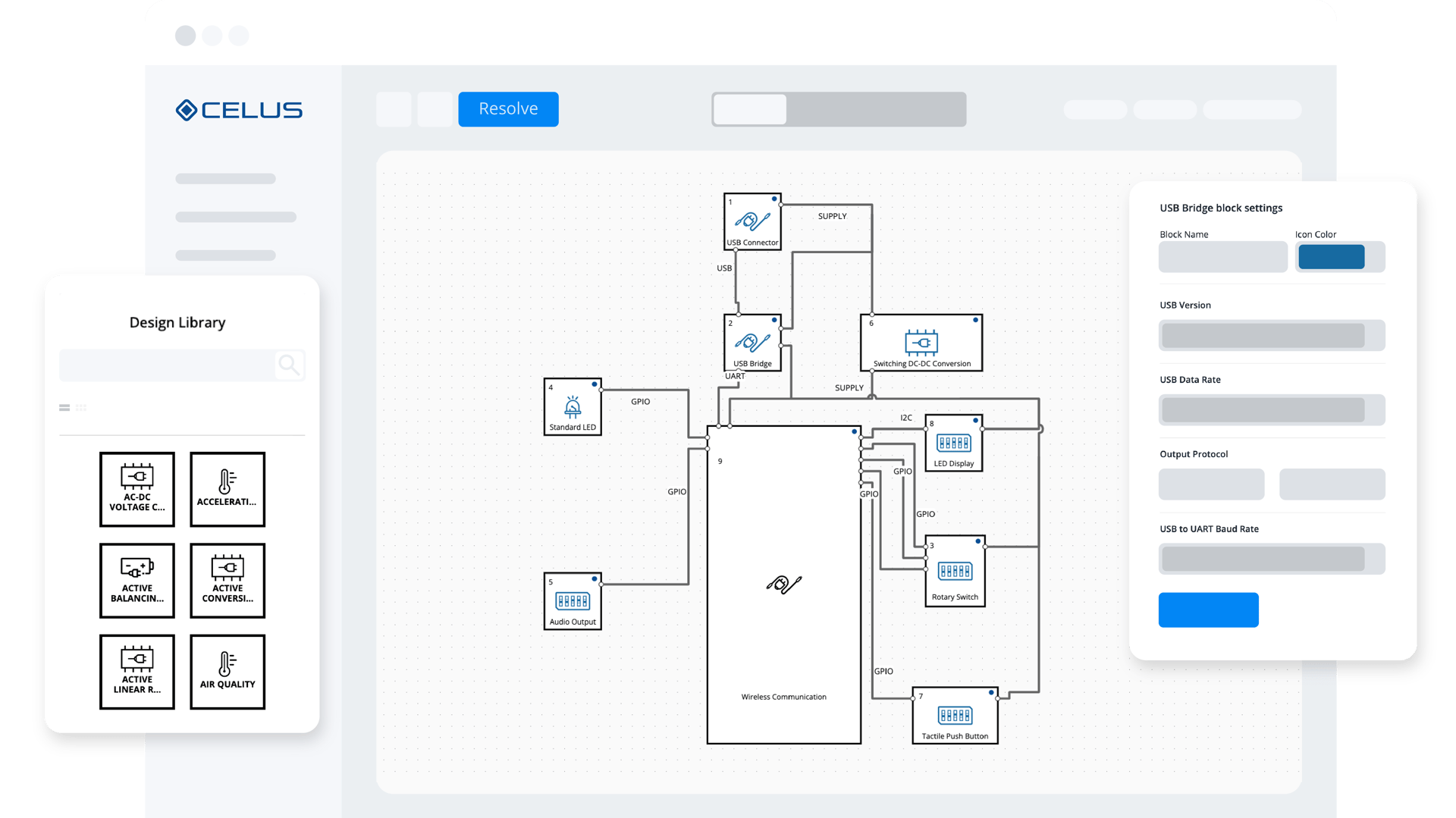Click the toolbar button adjacent to Resolve

(435, 109)
